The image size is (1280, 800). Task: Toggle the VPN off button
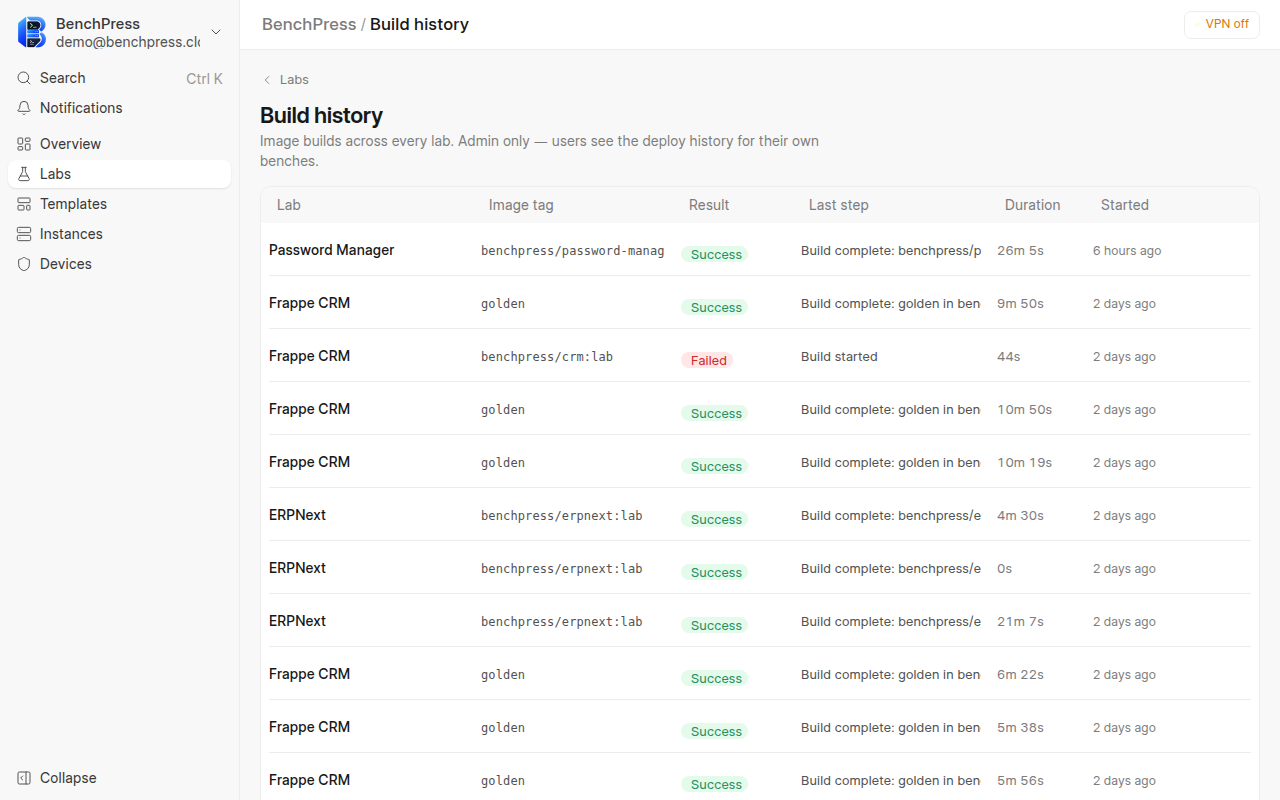[1222, 24]
